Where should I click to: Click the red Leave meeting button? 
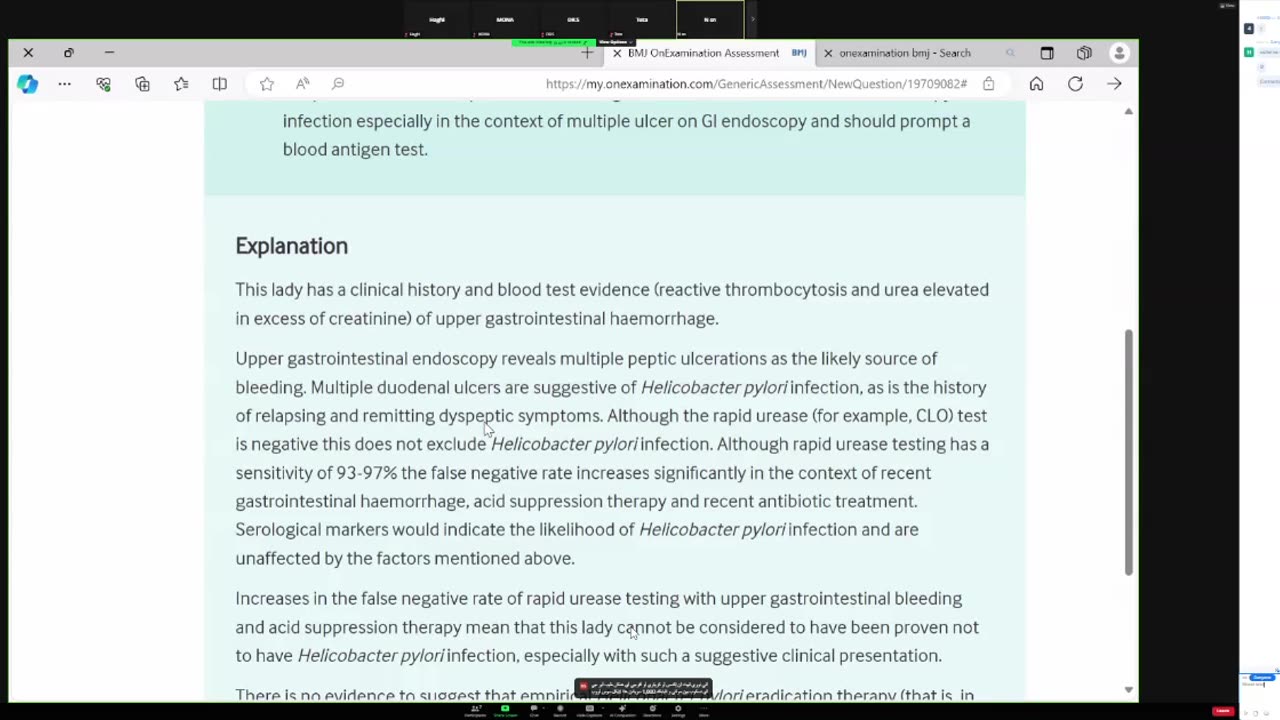pos(1223,711)
